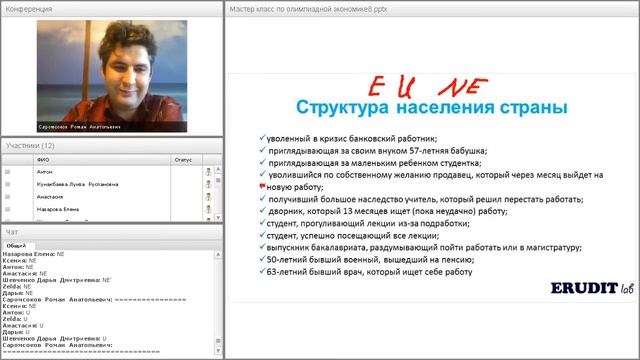Click the presentation title Мастер класс по олимпиадной экономике
640x360 pixels.
click(x=308, y=9)
